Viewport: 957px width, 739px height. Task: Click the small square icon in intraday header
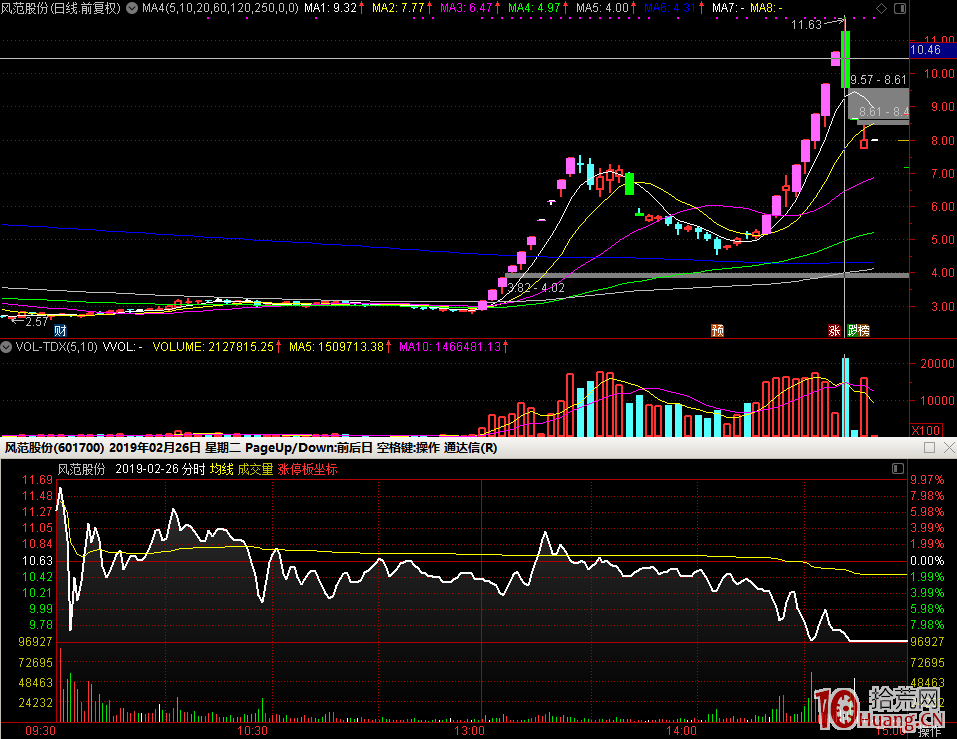point(897,469)
